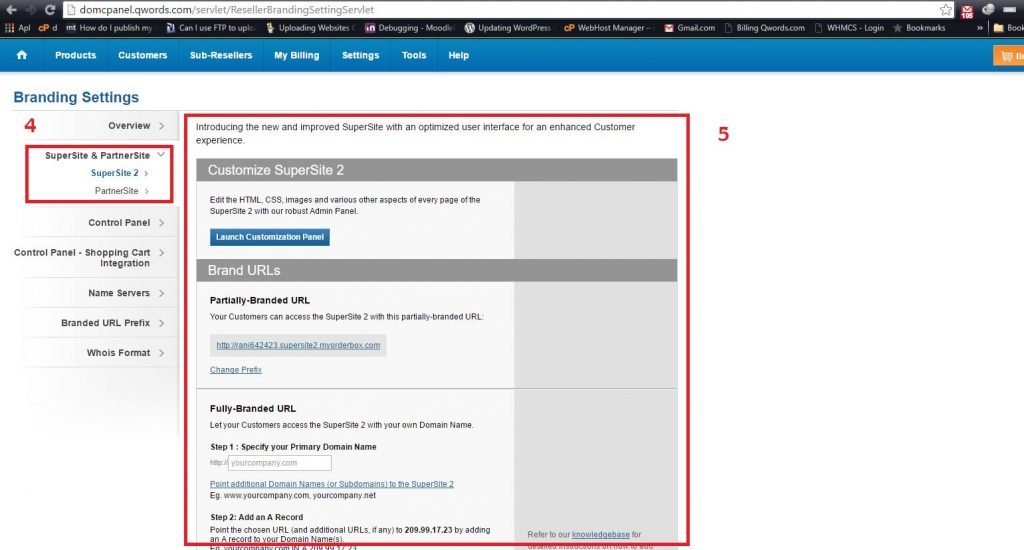The height and width of the screenshot is (550, 1024).
Task: Click the Step 2: Add an A Record text
Action: click(x=257, y=517)
